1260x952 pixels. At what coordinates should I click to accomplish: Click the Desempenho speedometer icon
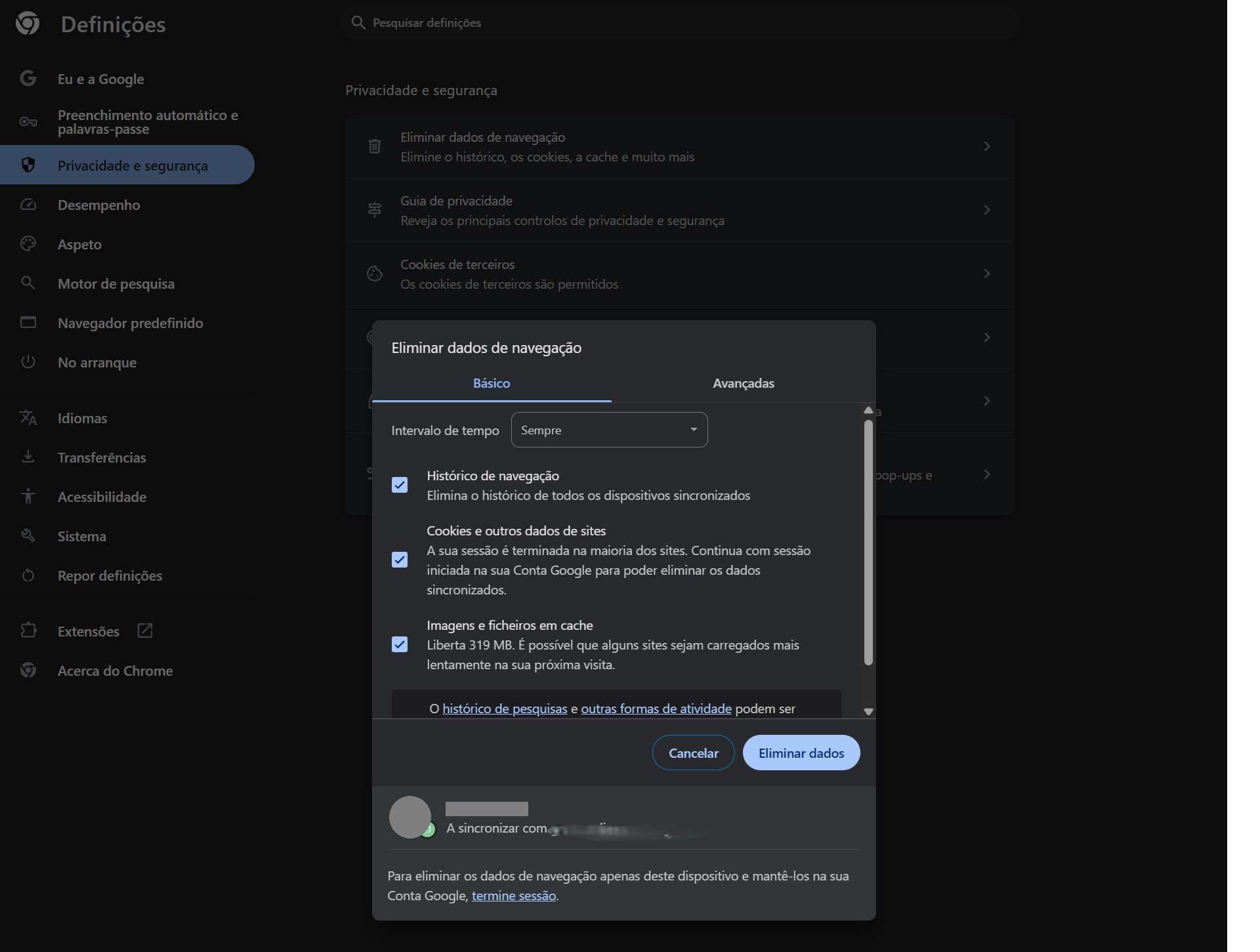click(x=28, y=205)
